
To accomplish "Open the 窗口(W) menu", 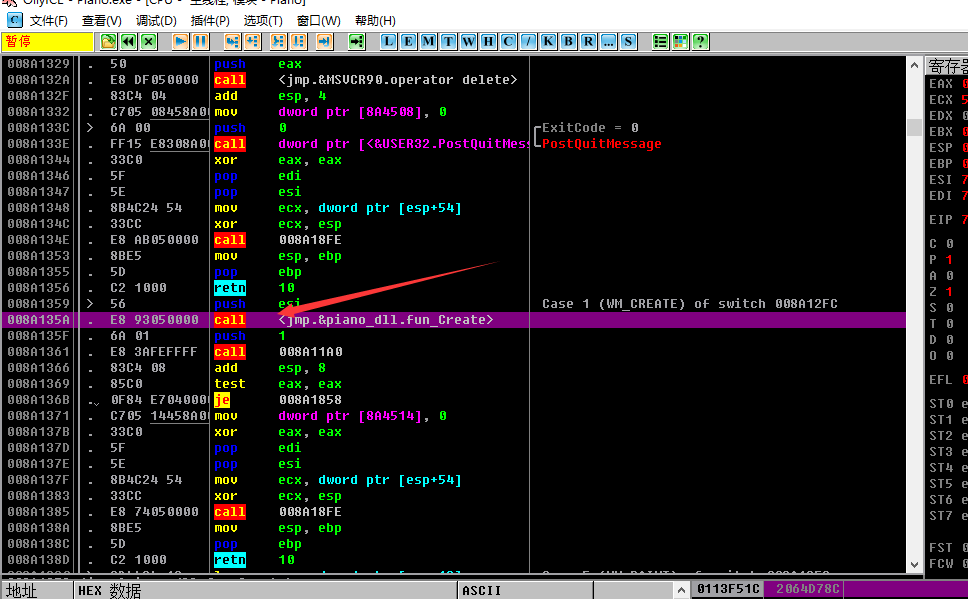I will [x=319, y=20].
